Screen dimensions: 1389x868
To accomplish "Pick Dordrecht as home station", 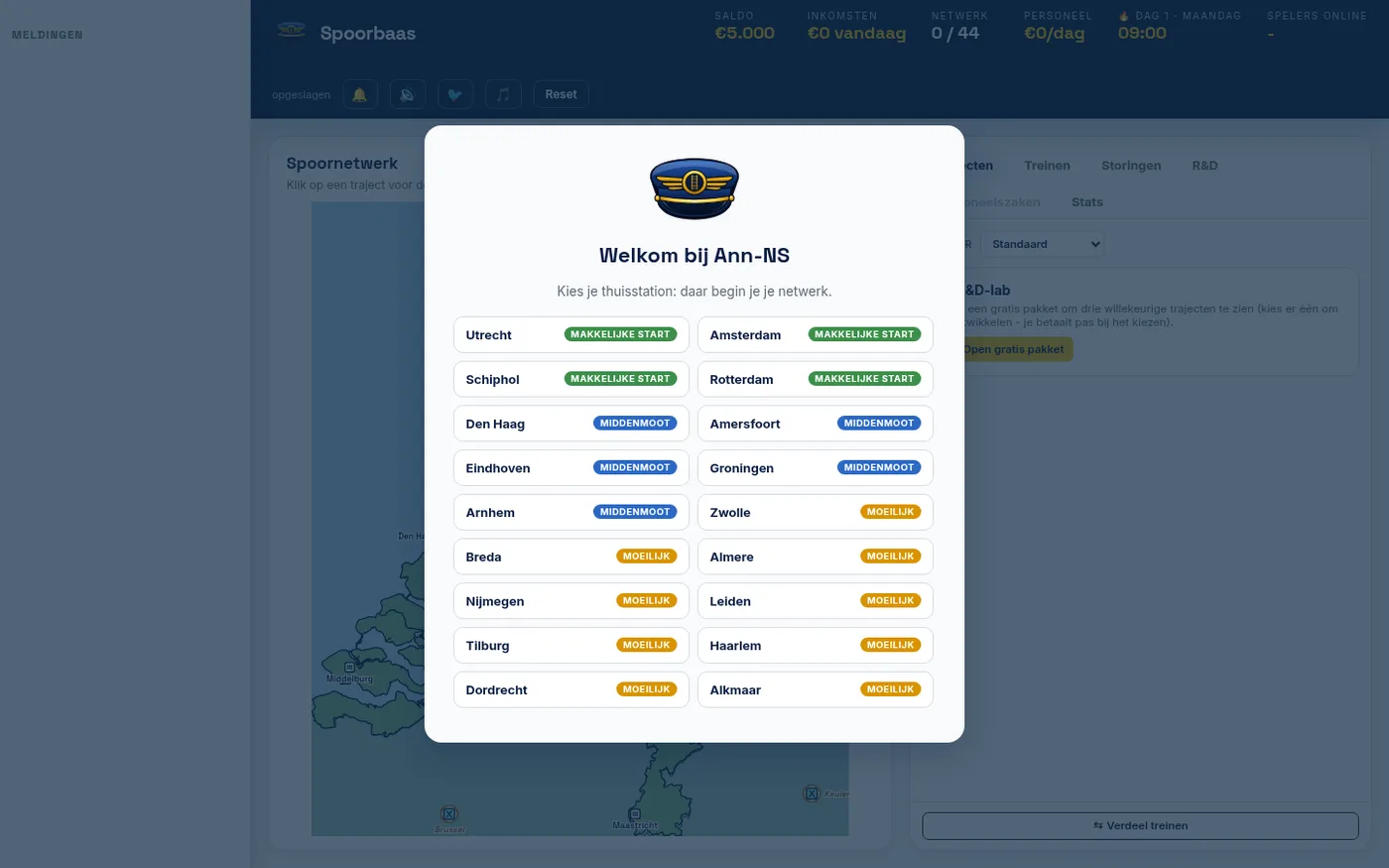I will [571, 689].
